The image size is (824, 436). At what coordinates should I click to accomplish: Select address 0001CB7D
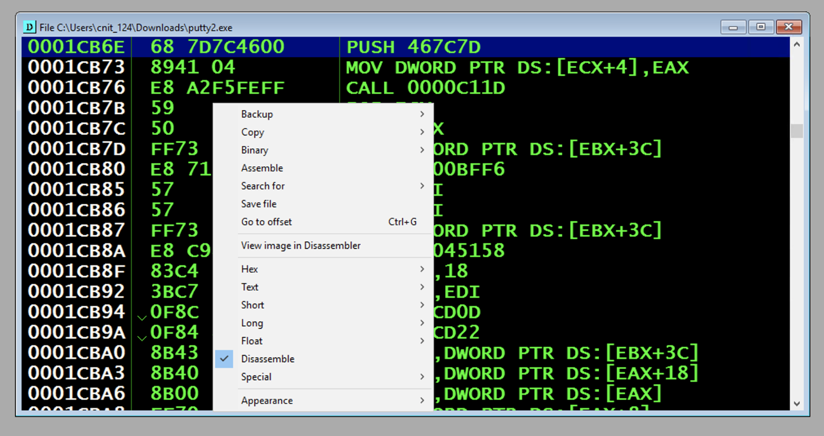tap(77, 149)
